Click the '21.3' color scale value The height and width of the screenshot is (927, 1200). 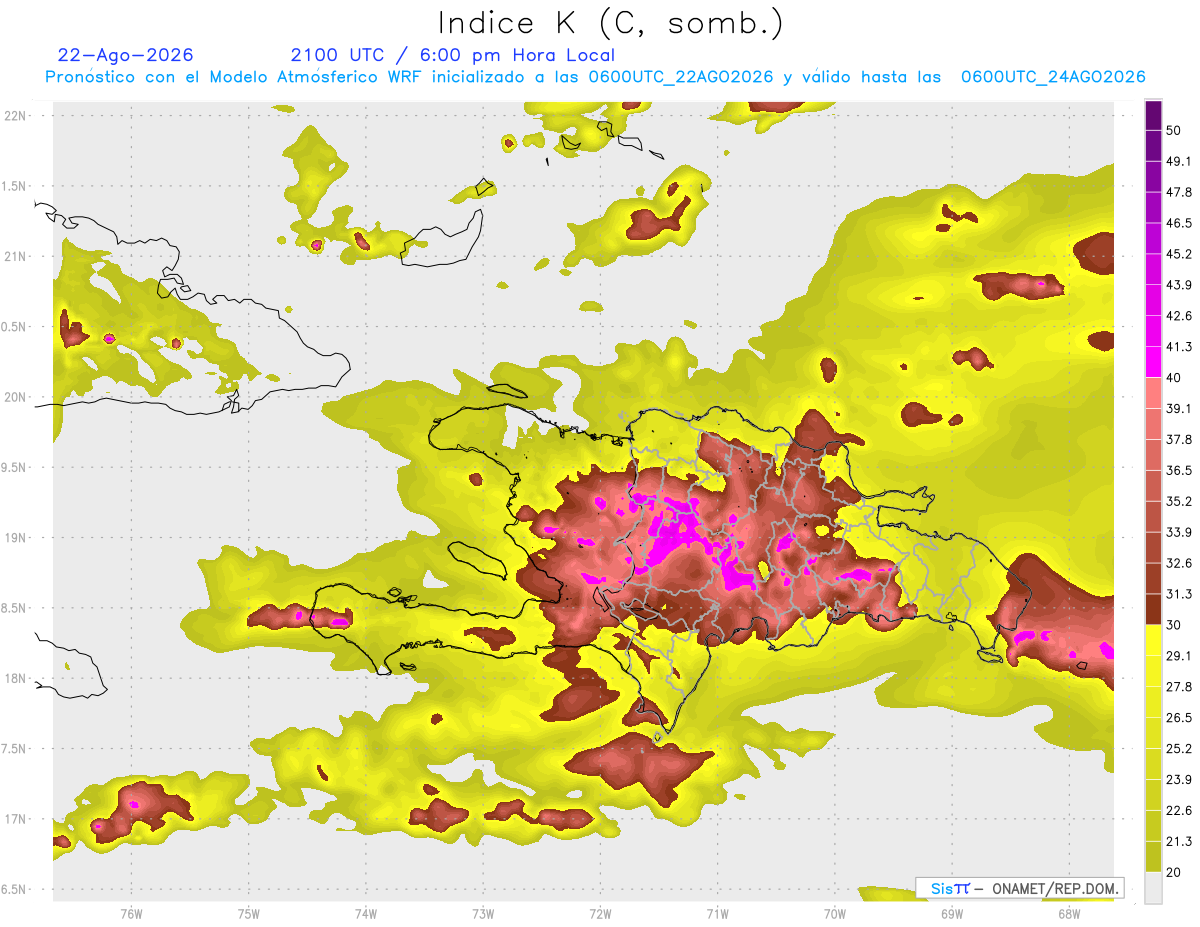(x=1178, y=842)
